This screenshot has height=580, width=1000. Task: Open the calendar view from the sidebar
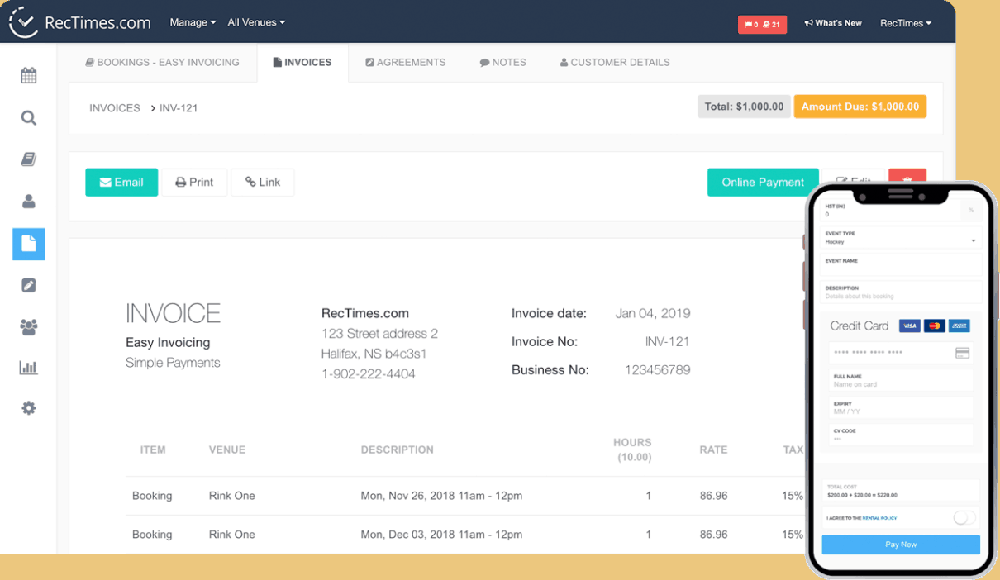click(28, 74)
